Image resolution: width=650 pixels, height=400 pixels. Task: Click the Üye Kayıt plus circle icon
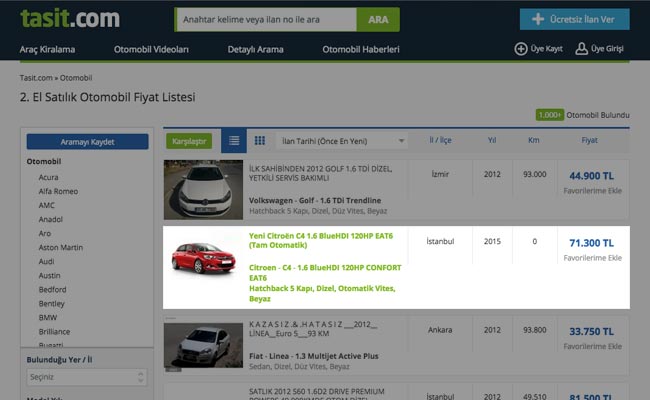(521, 49)
